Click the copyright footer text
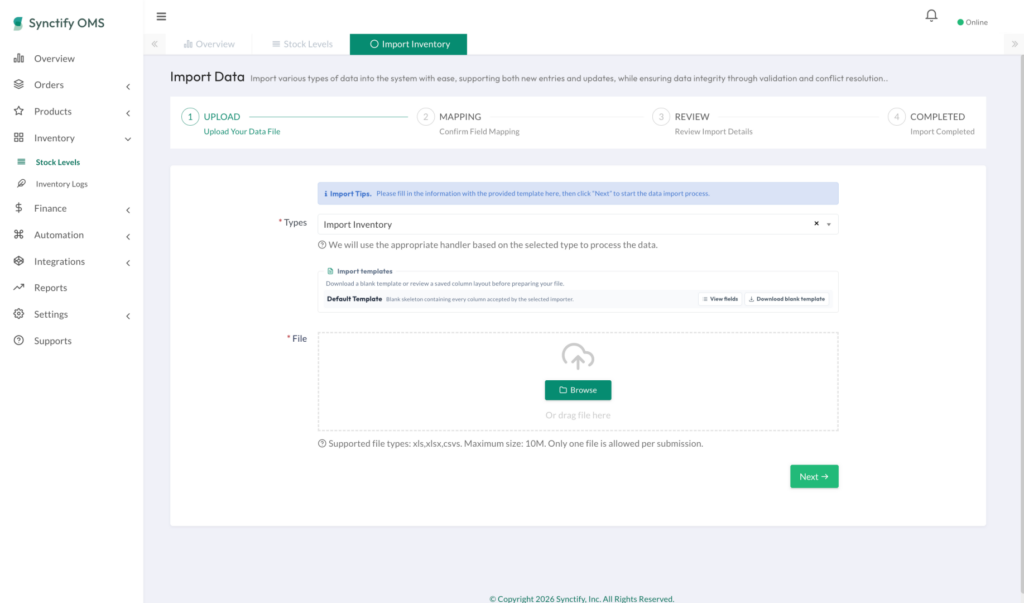 click(x=581, y=598)
